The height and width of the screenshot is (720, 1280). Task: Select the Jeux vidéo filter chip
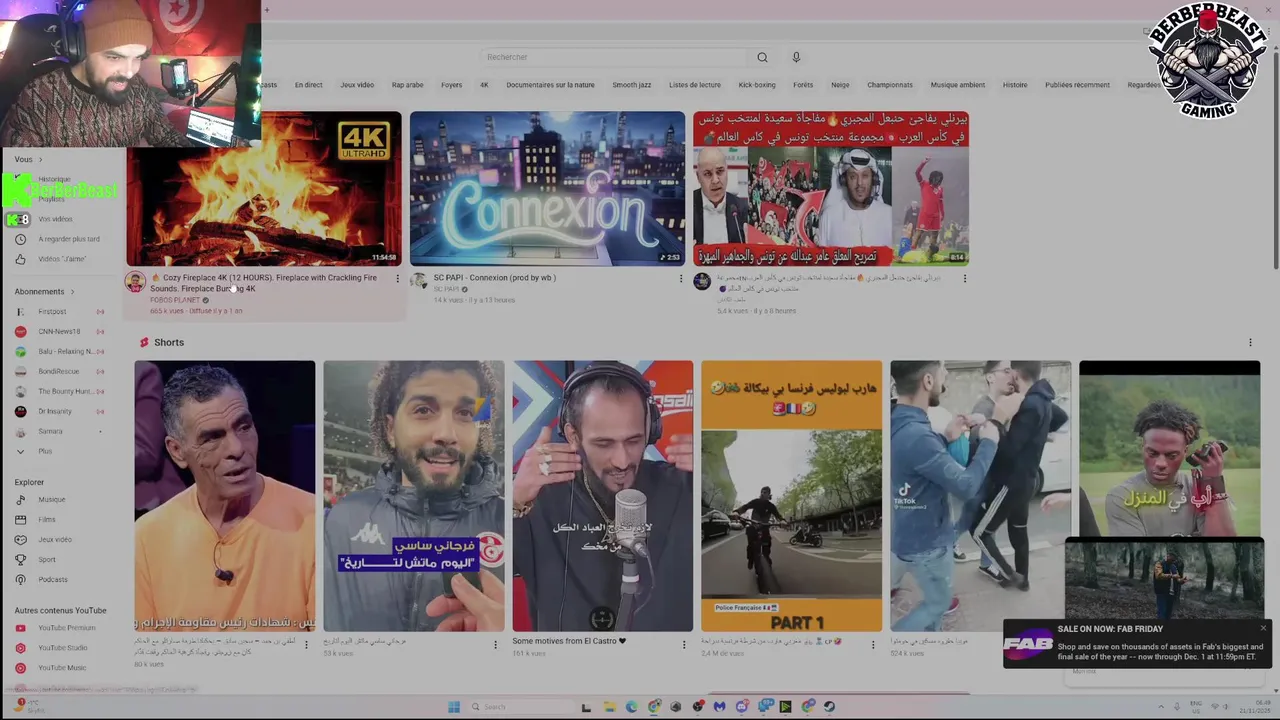(357, 85)
